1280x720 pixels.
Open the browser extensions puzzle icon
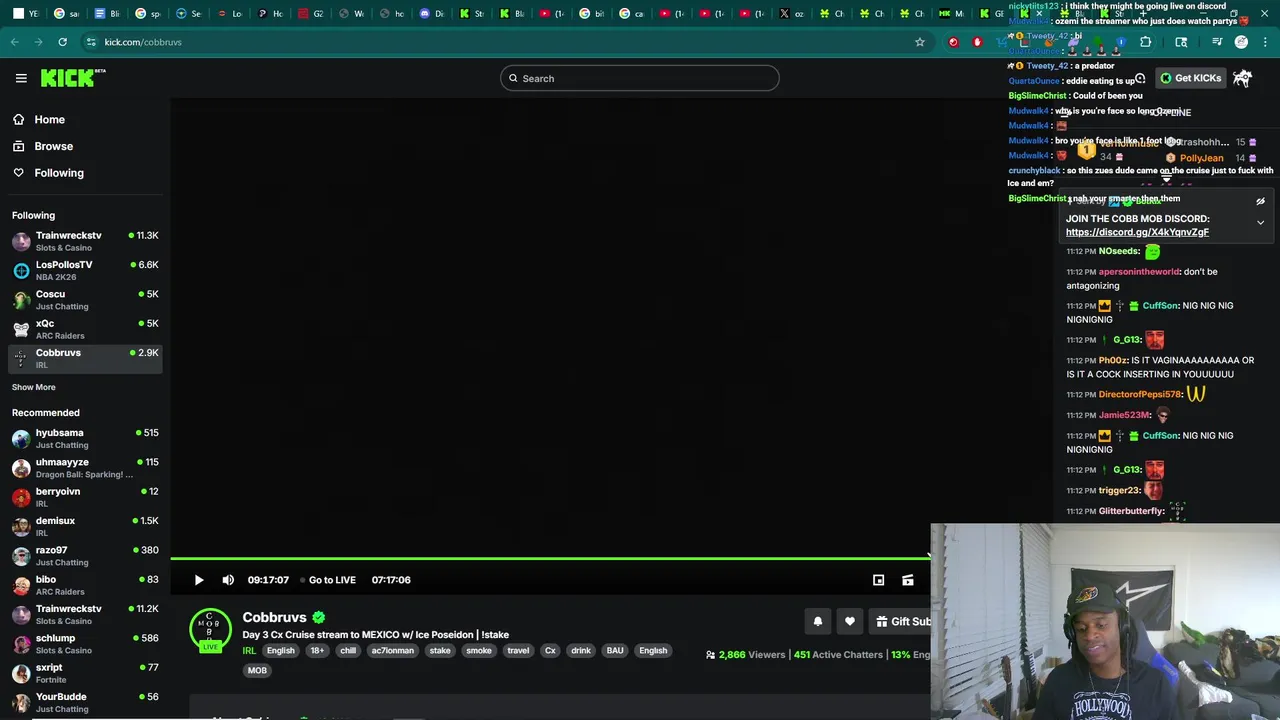[x=1145, y=42]
